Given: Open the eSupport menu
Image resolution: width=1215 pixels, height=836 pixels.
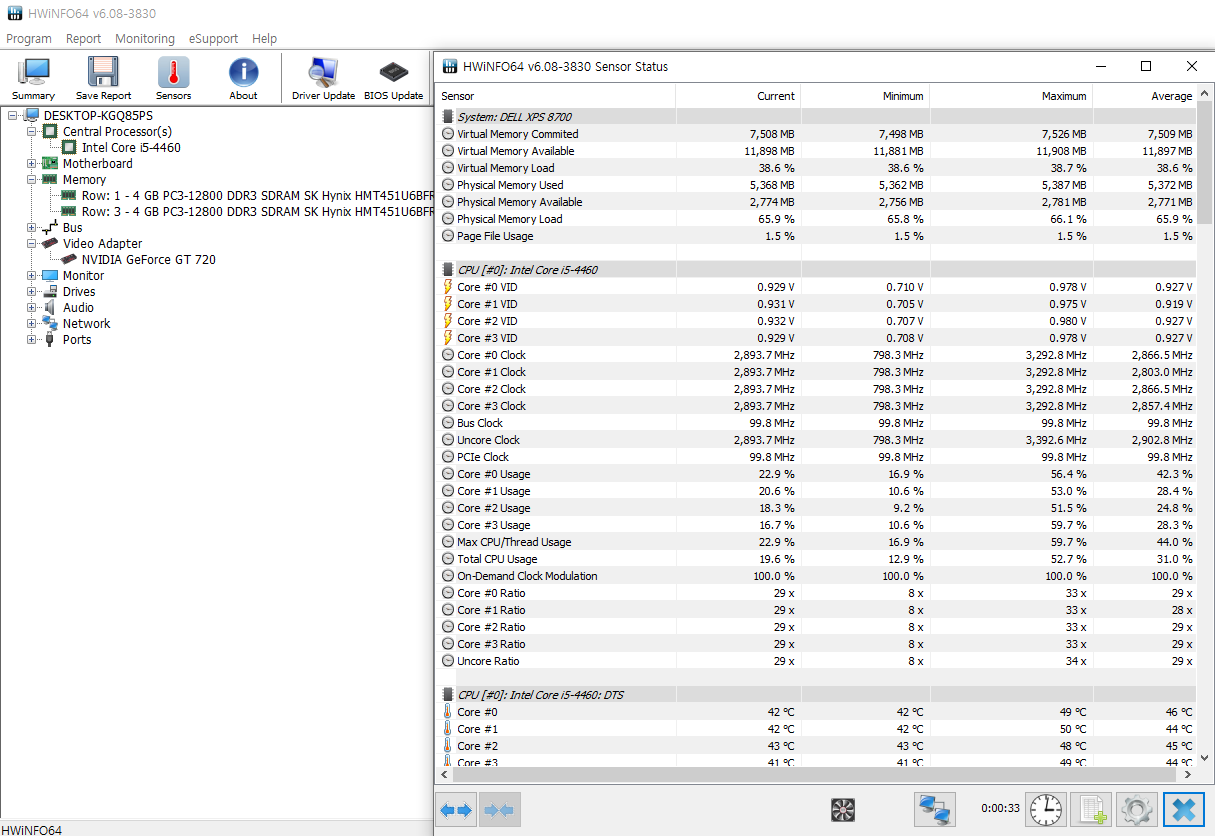Looking at the screenshot, I should [214, 39].
